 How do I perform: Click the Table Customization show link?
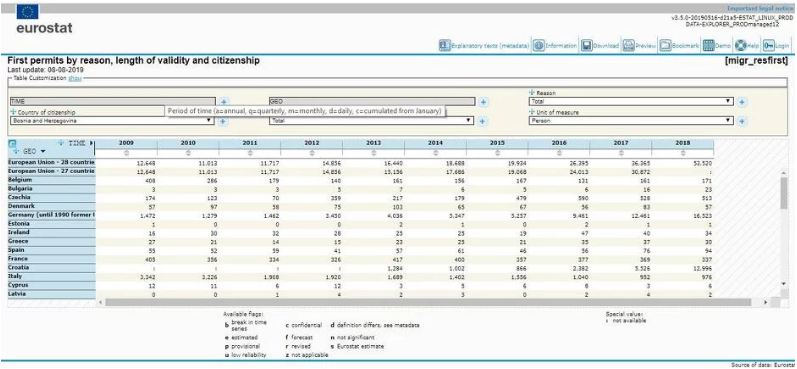coord(75,78)
